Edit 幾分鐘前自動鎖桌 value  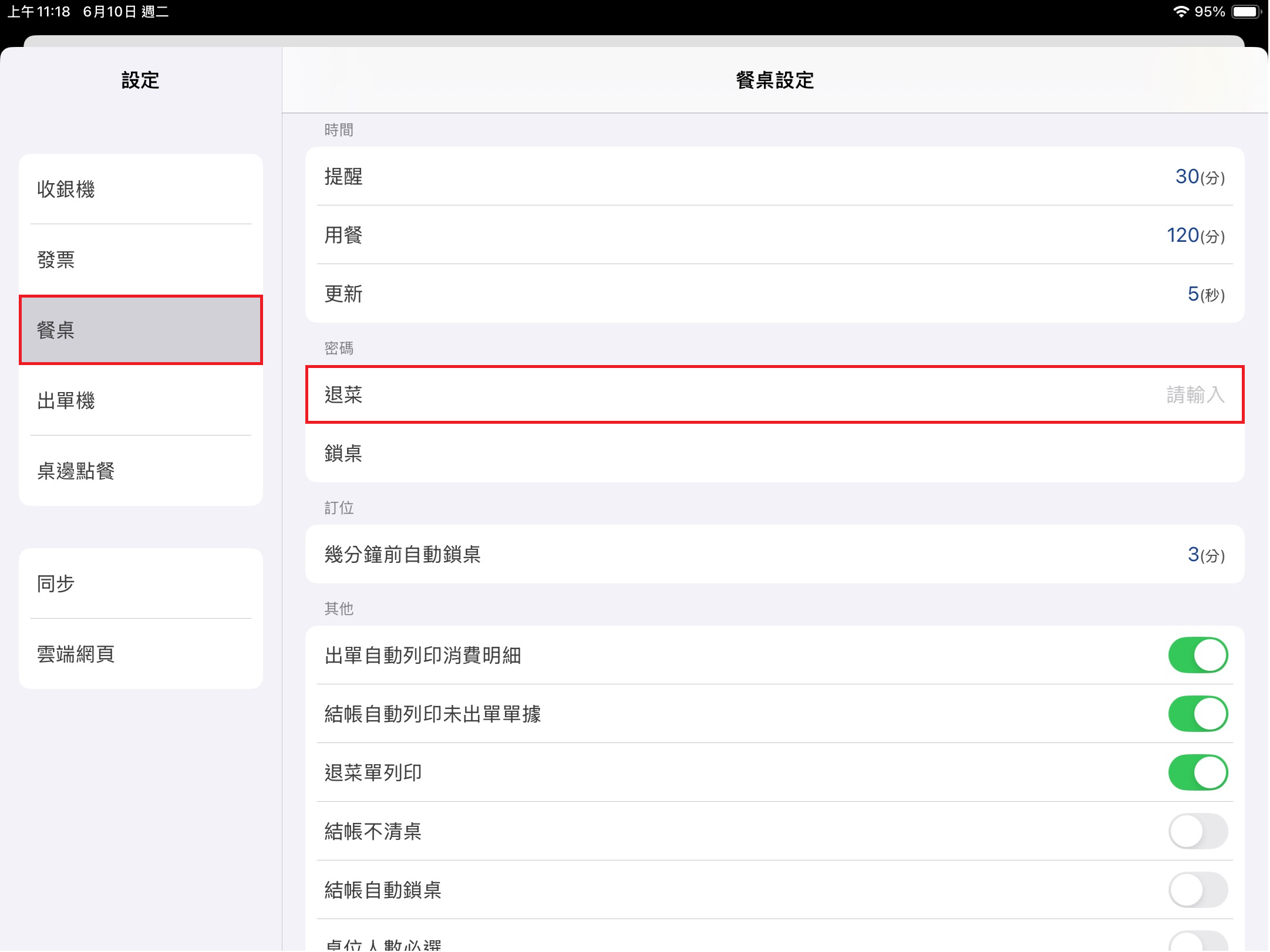click(1205, 555)
